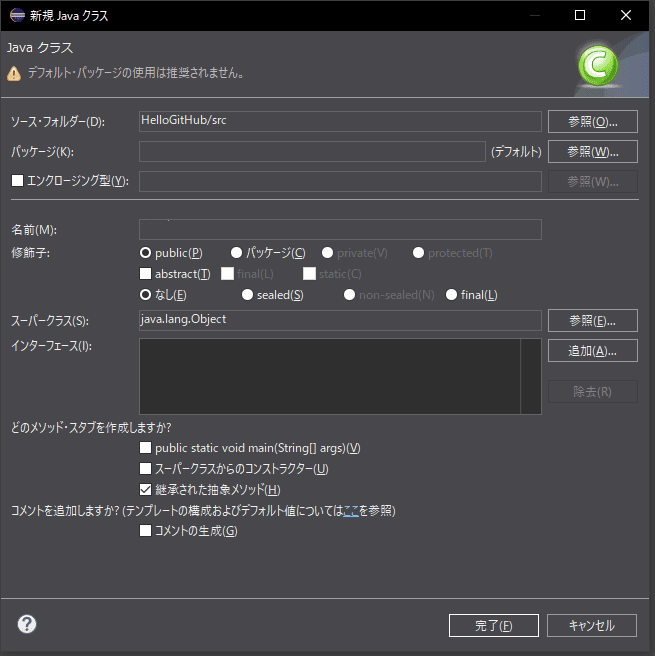Open the template settings ここ link
The width and height of the screenshot is (655, 656).
click(350, 511)
